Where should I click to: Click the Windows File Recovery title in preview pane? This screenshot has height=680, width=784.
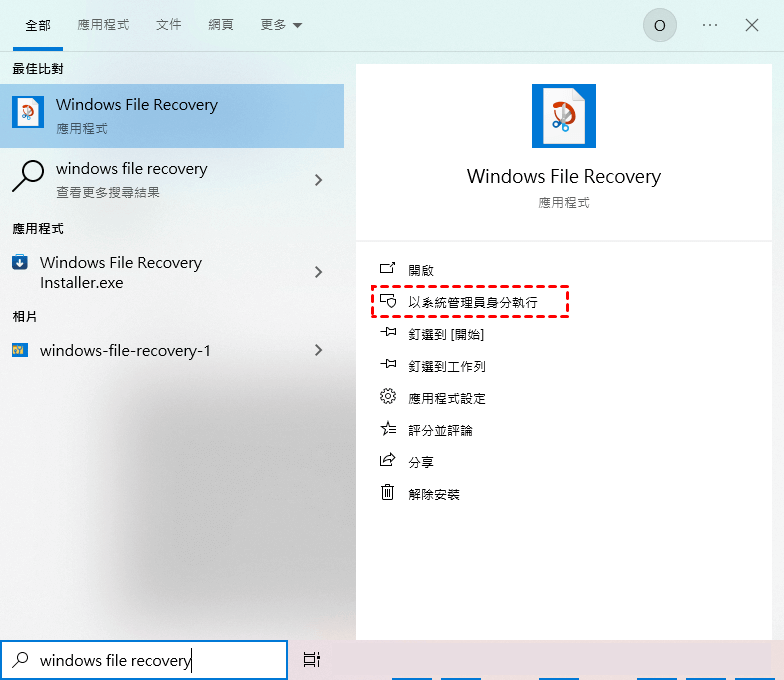[x=564, y=176]
